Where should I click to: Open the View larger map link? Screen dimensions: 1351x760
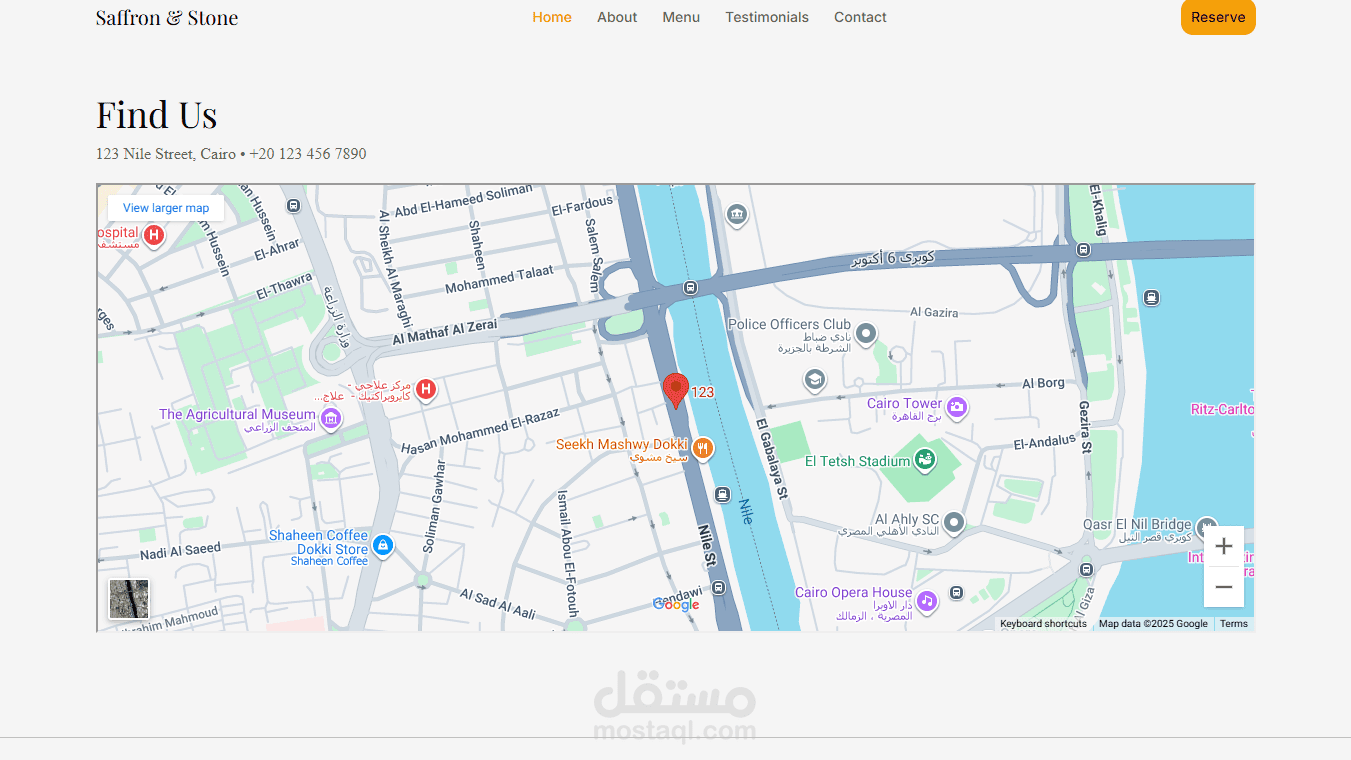coord(166,208)
